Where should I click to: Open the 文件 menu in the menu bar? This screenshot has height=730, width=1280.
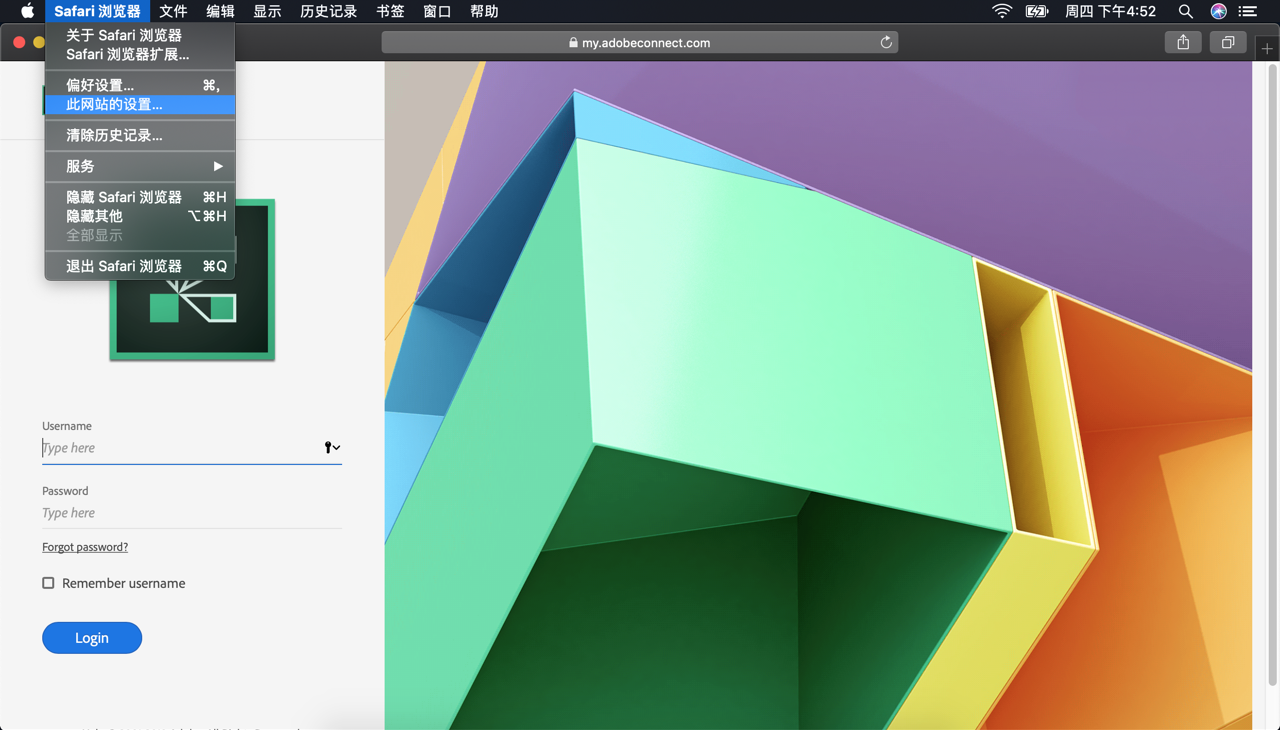tap(173, 11)
